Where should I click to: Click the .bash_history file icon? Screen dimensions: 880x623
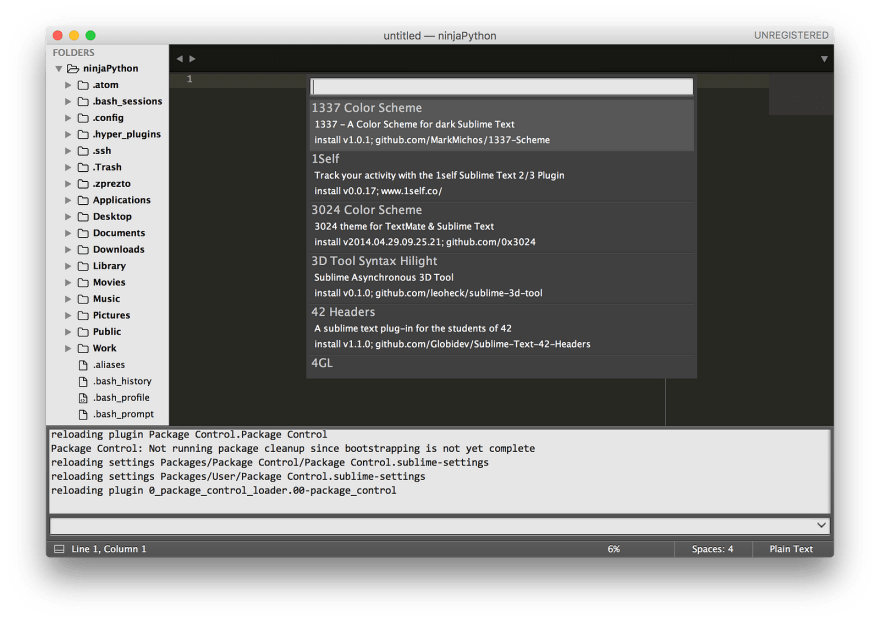(83, 381)
